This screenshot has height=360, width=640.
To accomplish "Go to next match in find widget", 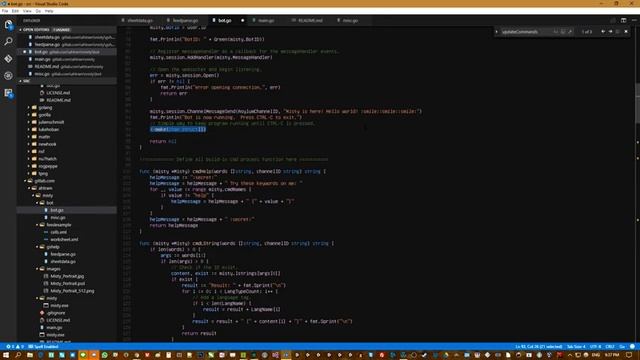I will pos(611,31).
